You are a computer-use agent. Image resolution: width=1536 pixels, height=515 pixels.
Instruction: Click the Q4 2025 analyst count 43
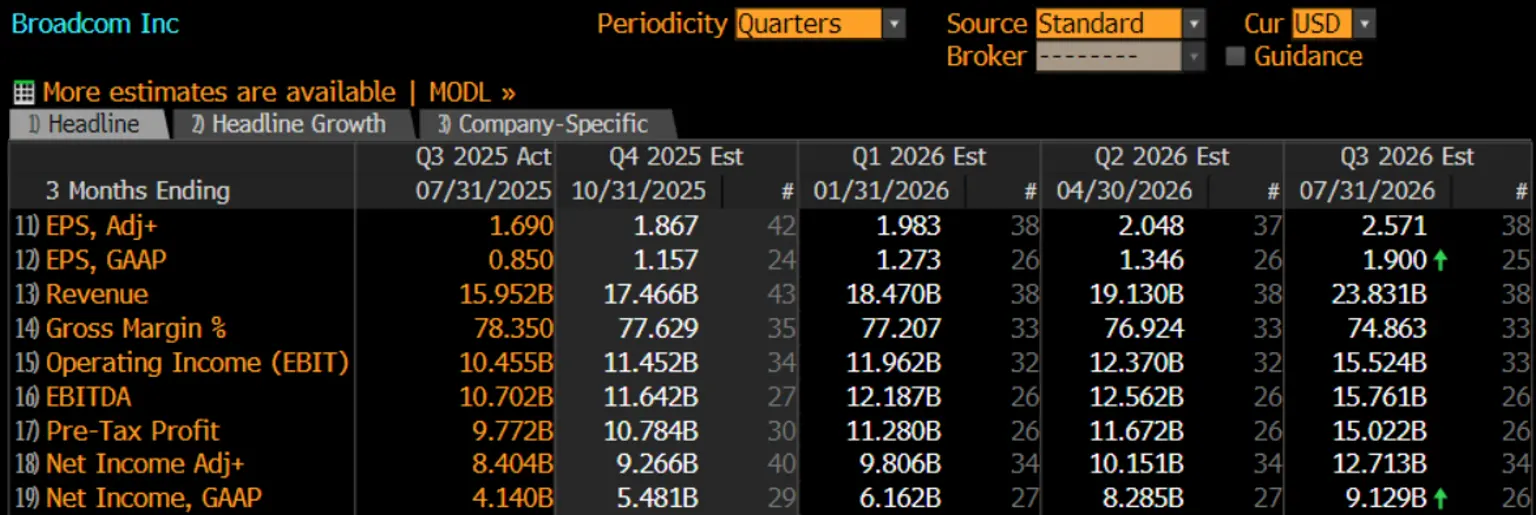(x=781, y=294)
